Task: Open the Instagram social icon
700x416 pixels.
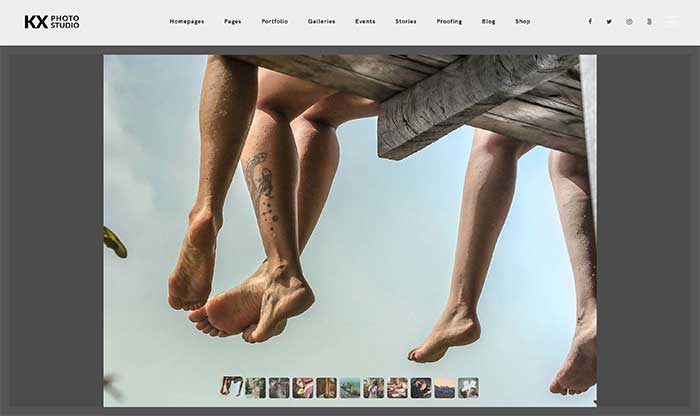Action: 629,21
